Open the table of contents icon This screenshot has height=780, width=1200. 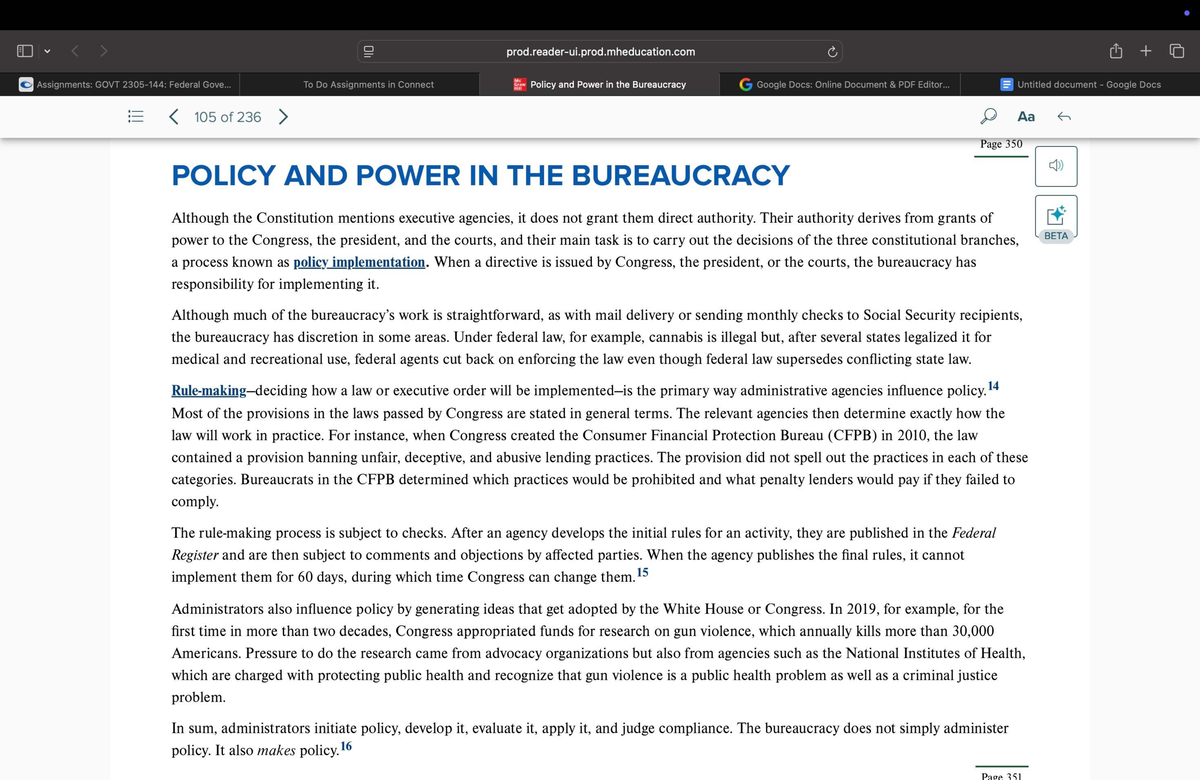click(135, 116)
